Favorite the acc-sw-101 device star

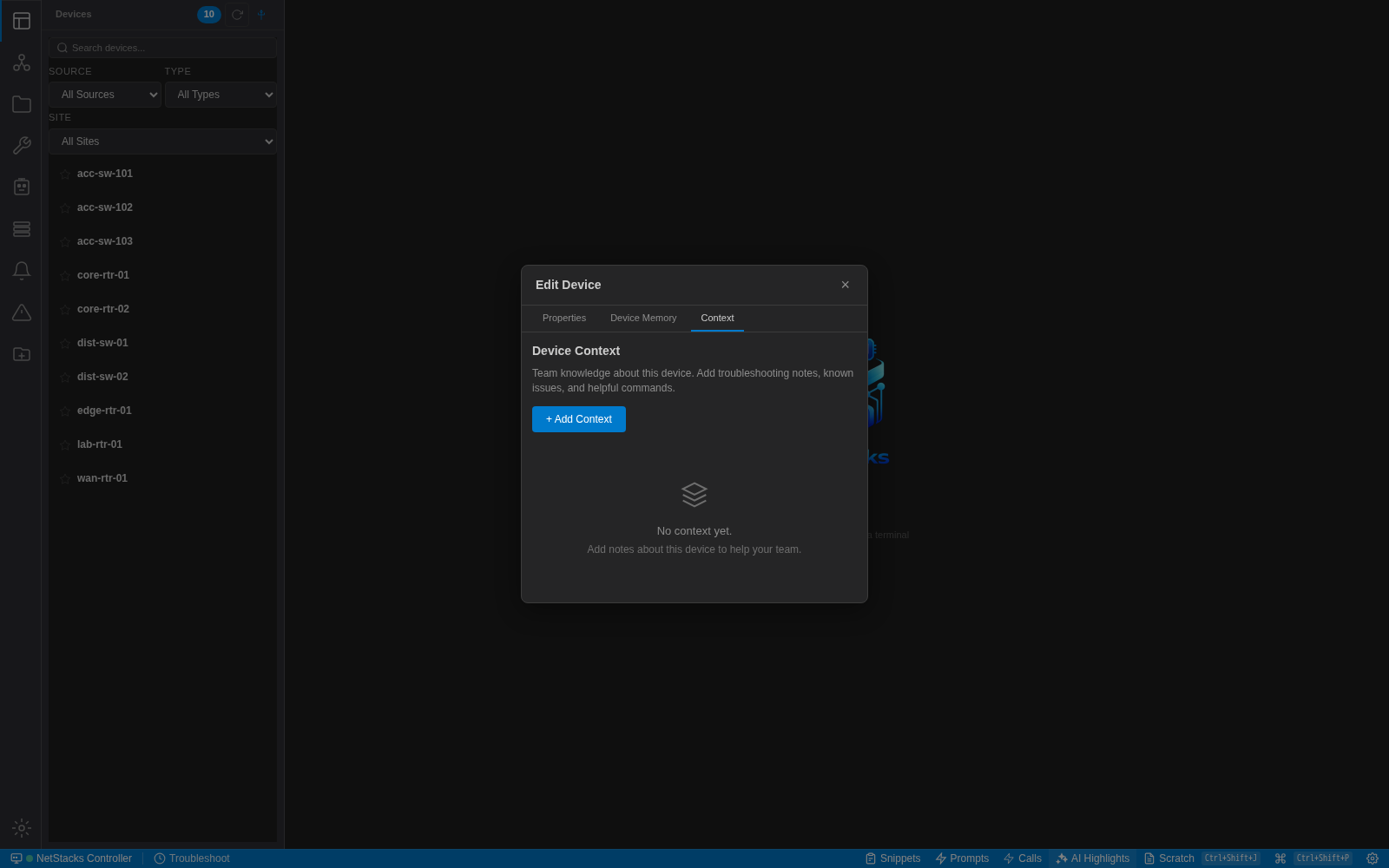coord(65,174)
